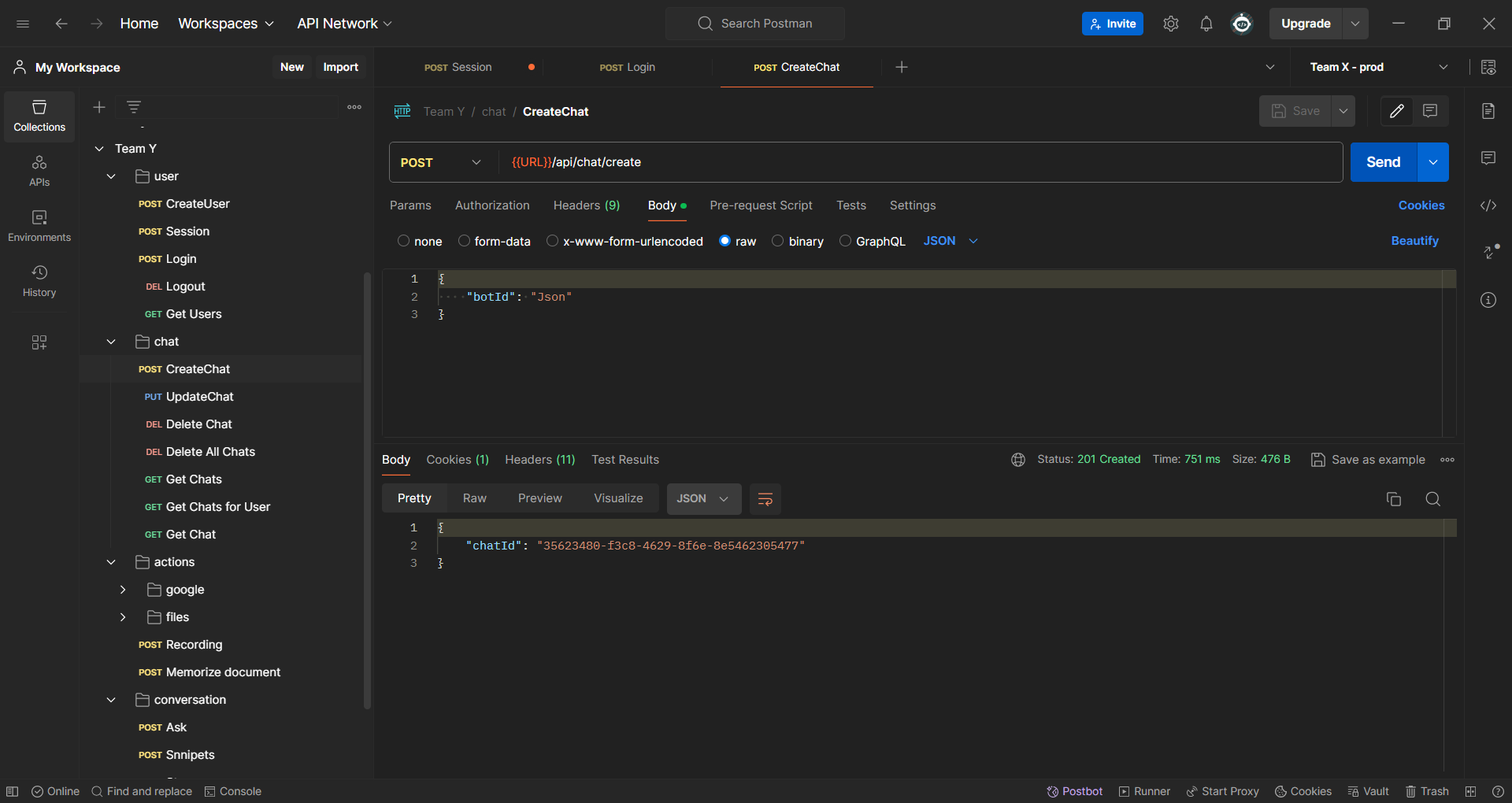Open the Team X - prod environment selector
The height and width of the screenshot is (803, 1512).
click(1378, 67)
